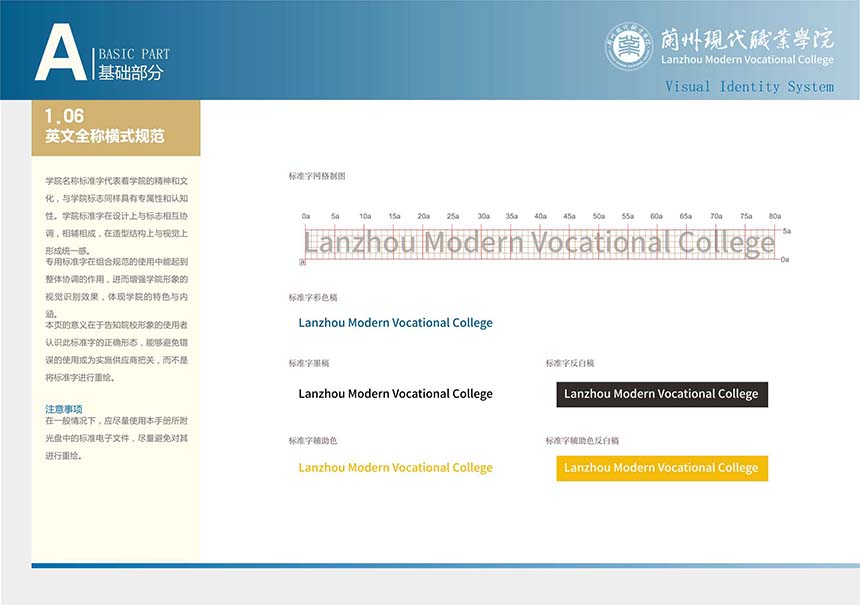Click the large white letter A
Image resolution: width=860 pixels, height=605 pixels.
pyautogui.click(x=60, y=52)
